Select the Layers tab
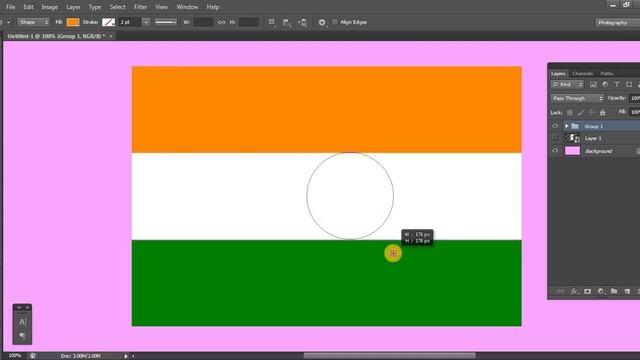The height and width of the screenshot is (360, 640). [x=558, y=73]
